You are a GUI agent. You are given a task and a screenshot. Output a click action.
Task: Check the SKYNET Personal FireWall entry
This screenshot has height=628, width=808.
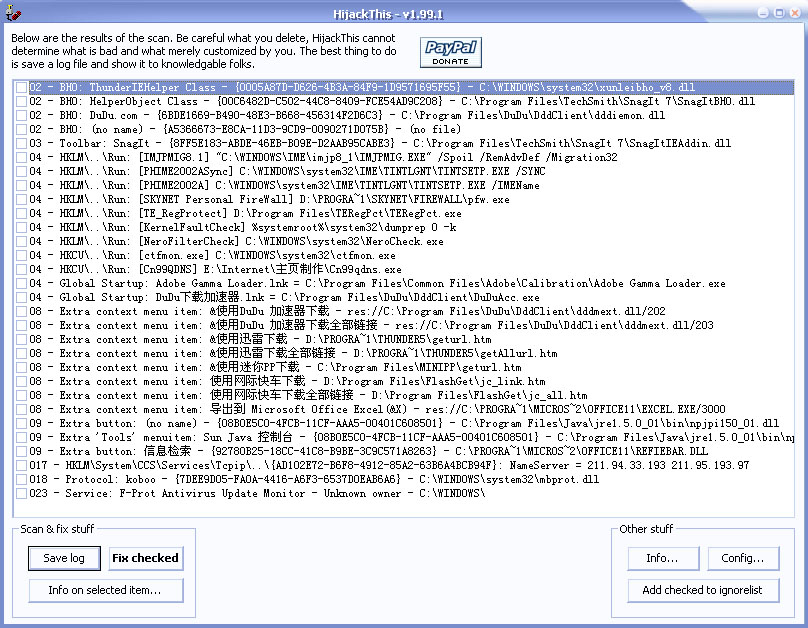(x=21, y=199)
